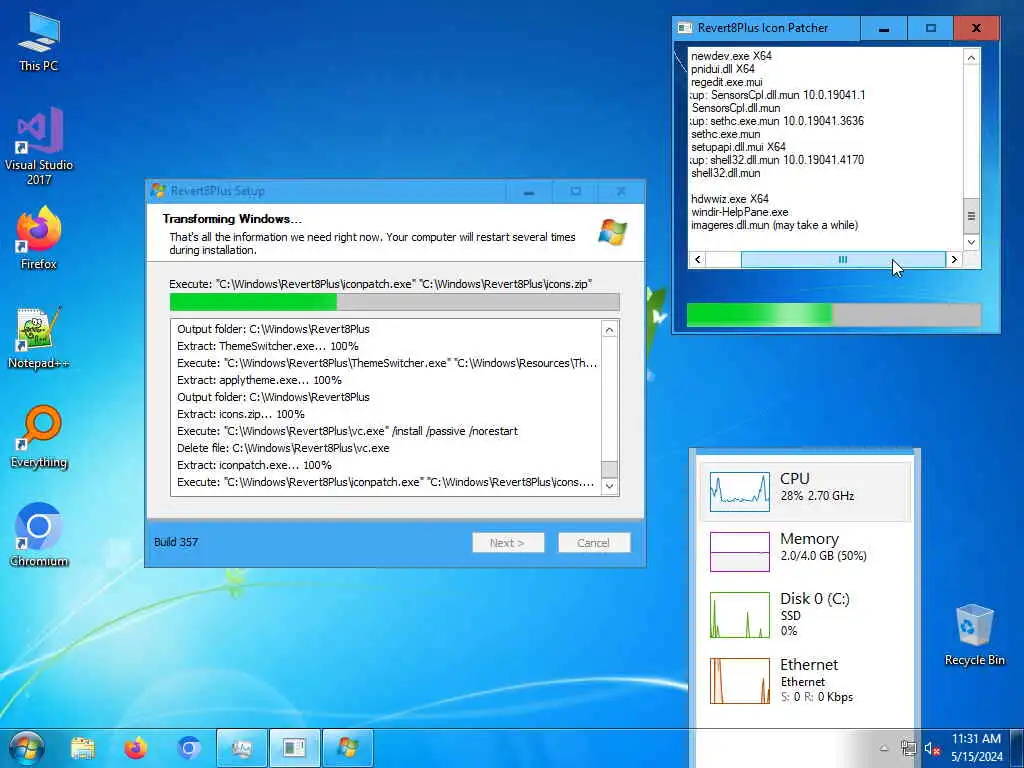
Task: Launch Firefox from the taskbar
Action: point(136,748)
